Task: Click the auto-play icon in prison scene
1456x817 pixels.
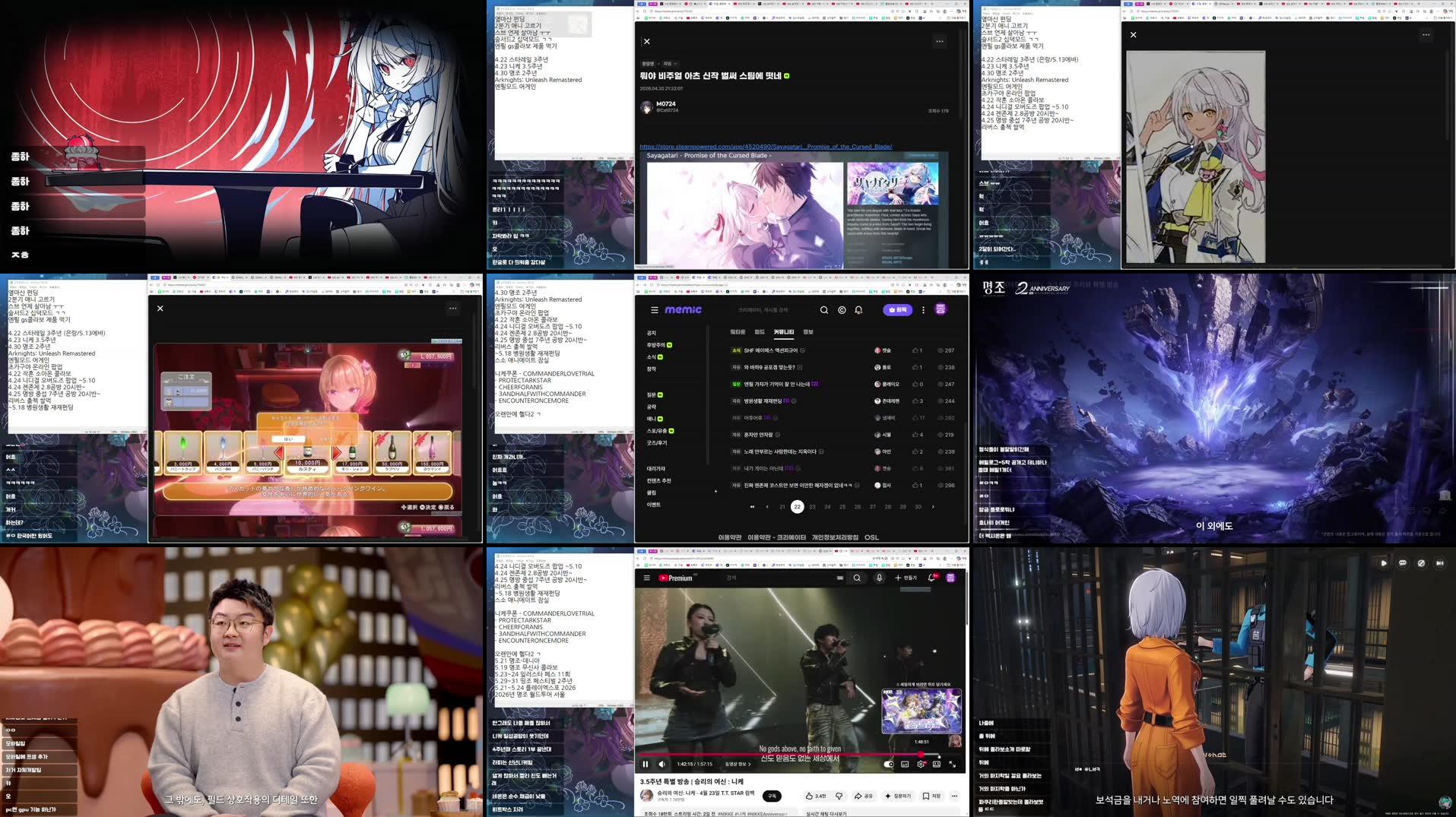Action: click(1383, 563)
